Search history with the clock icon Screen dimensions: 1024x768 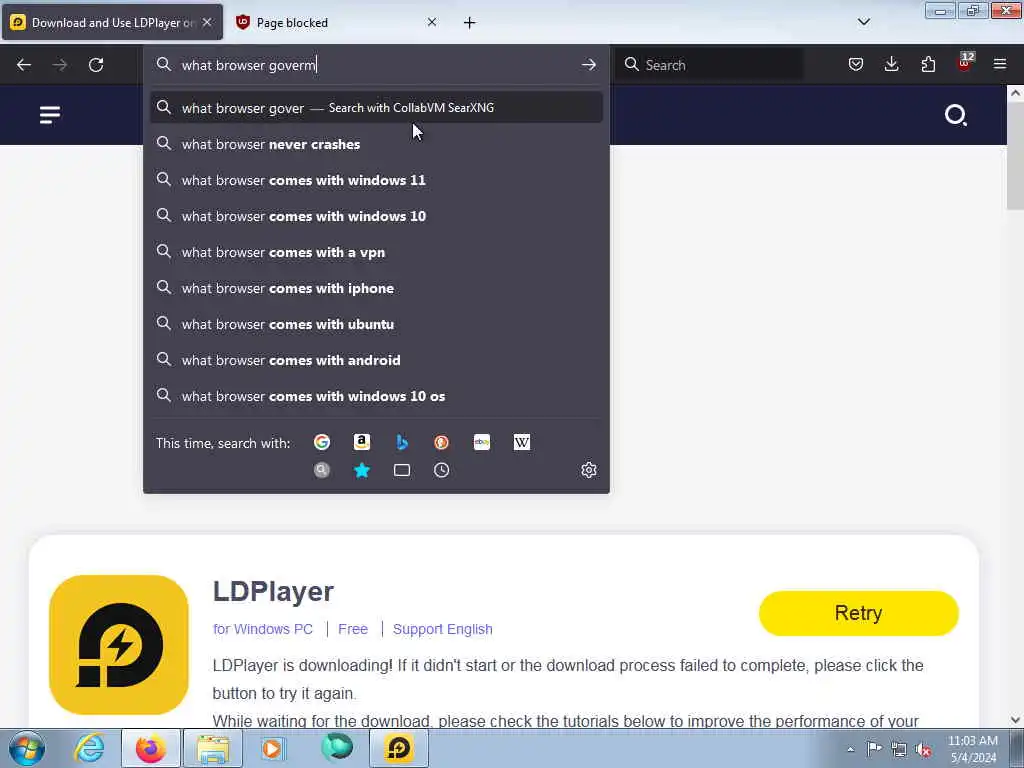(441, 470)
